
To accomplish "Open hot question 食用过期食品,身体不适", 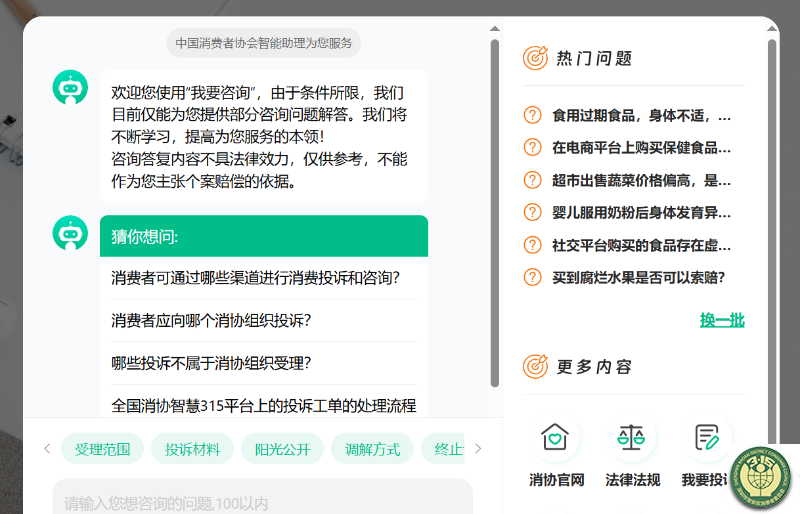I will pos(641,115).
